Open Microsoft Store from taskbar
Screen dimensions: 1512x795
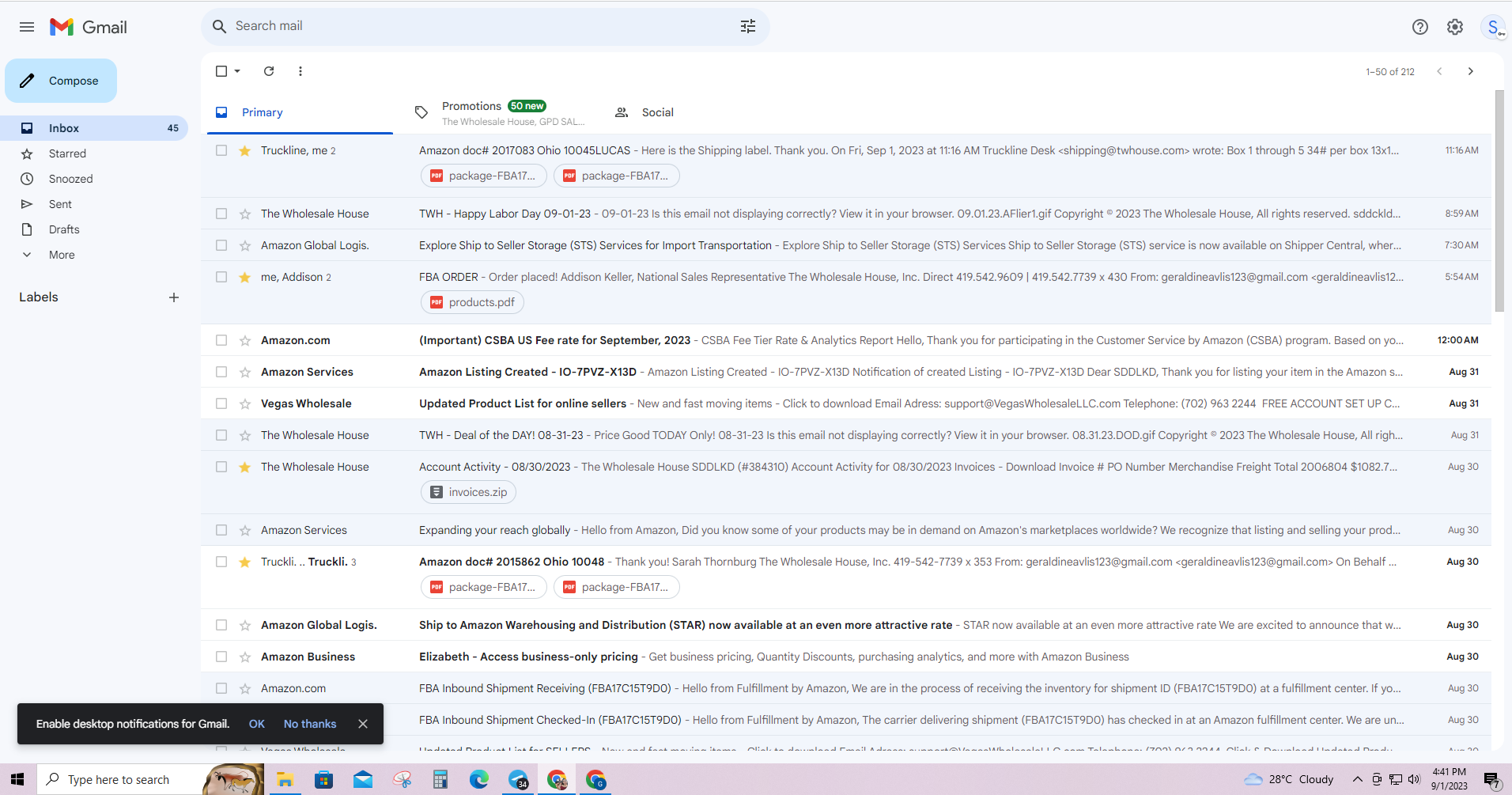(324, 780)
